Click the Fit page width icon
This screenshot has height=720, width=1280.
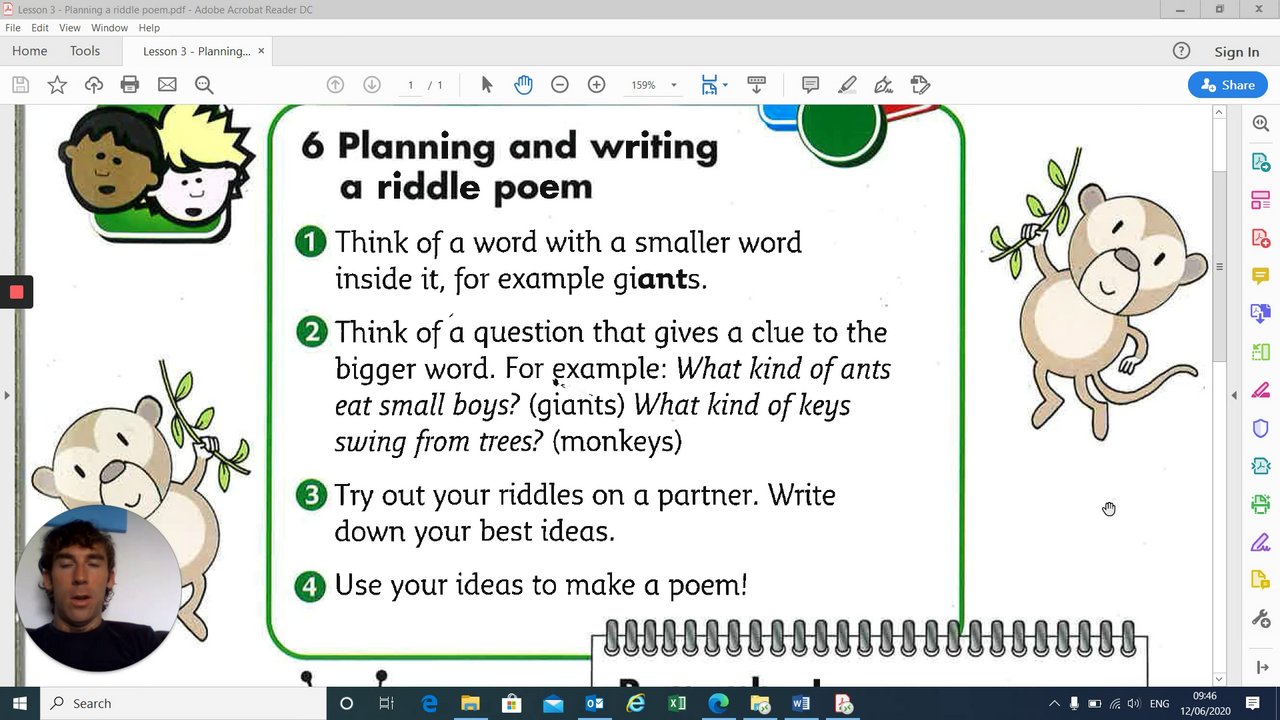(x=709, y=85)
